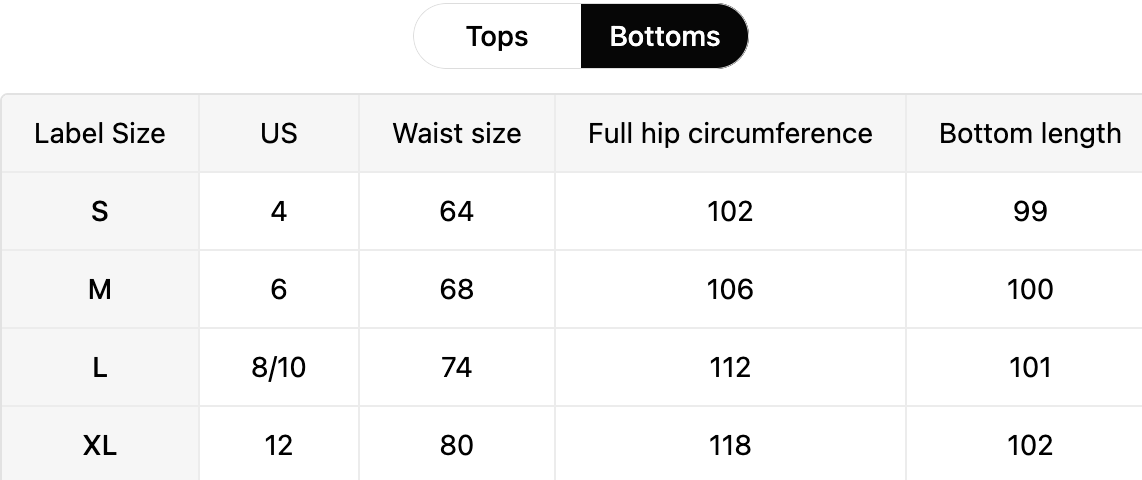
Task: Select the S label size row cell
Action: (x=100, y=212)
